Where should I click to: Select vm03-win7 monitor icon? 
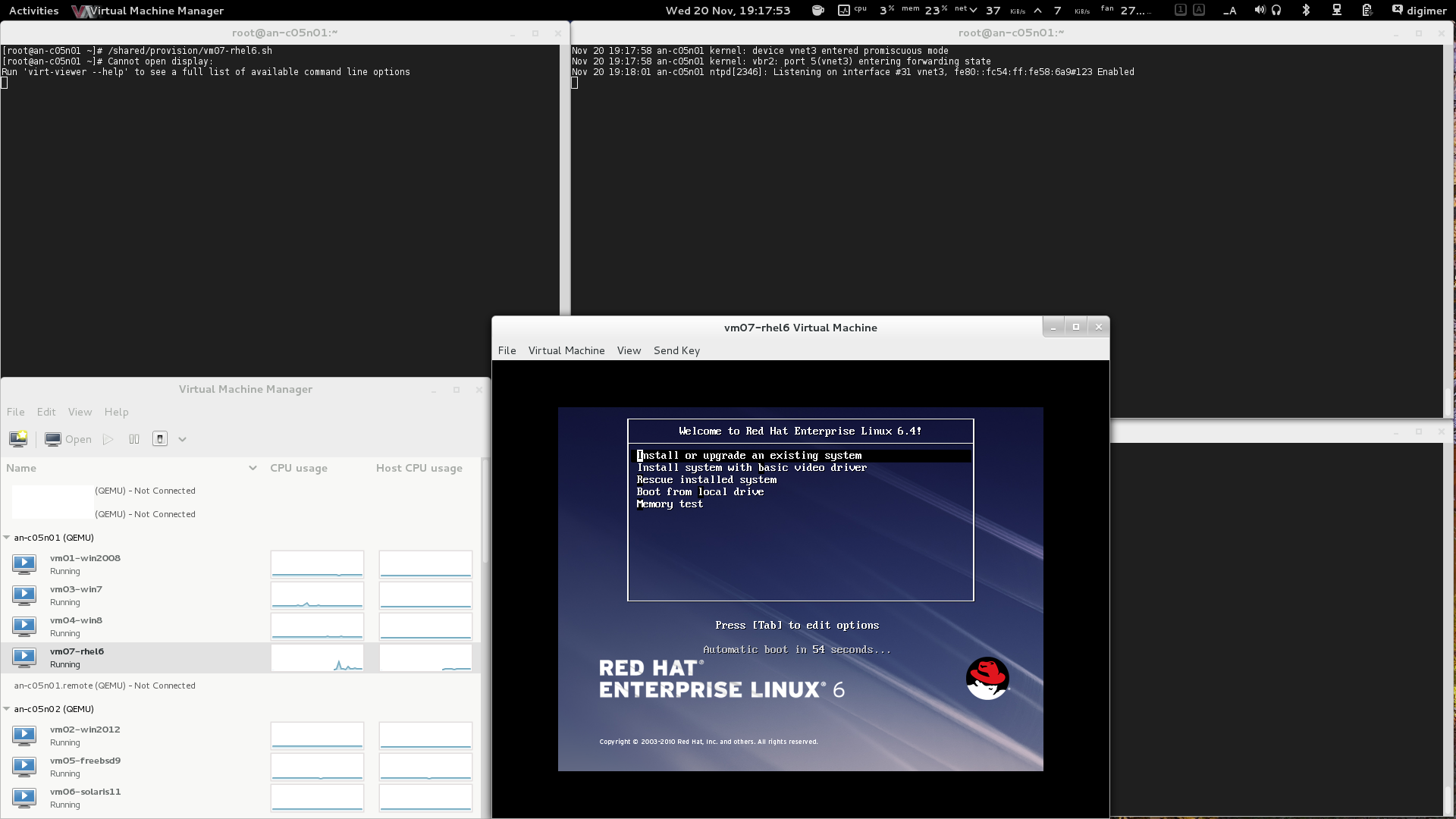[x=24, y=595]
